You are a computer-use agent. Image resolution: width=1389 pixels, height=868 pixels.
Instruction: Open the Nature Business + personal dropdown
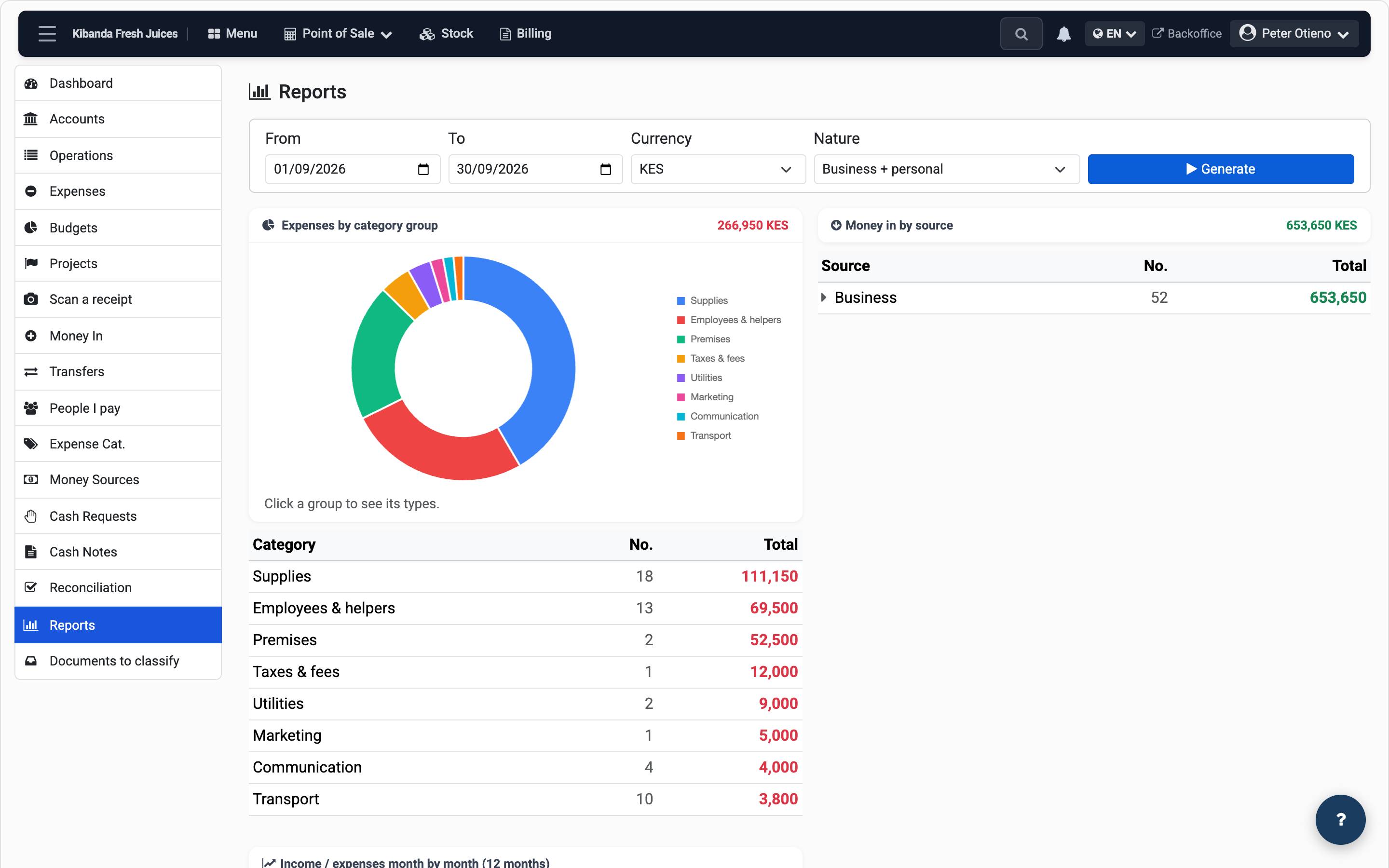[x=946, y=169]
